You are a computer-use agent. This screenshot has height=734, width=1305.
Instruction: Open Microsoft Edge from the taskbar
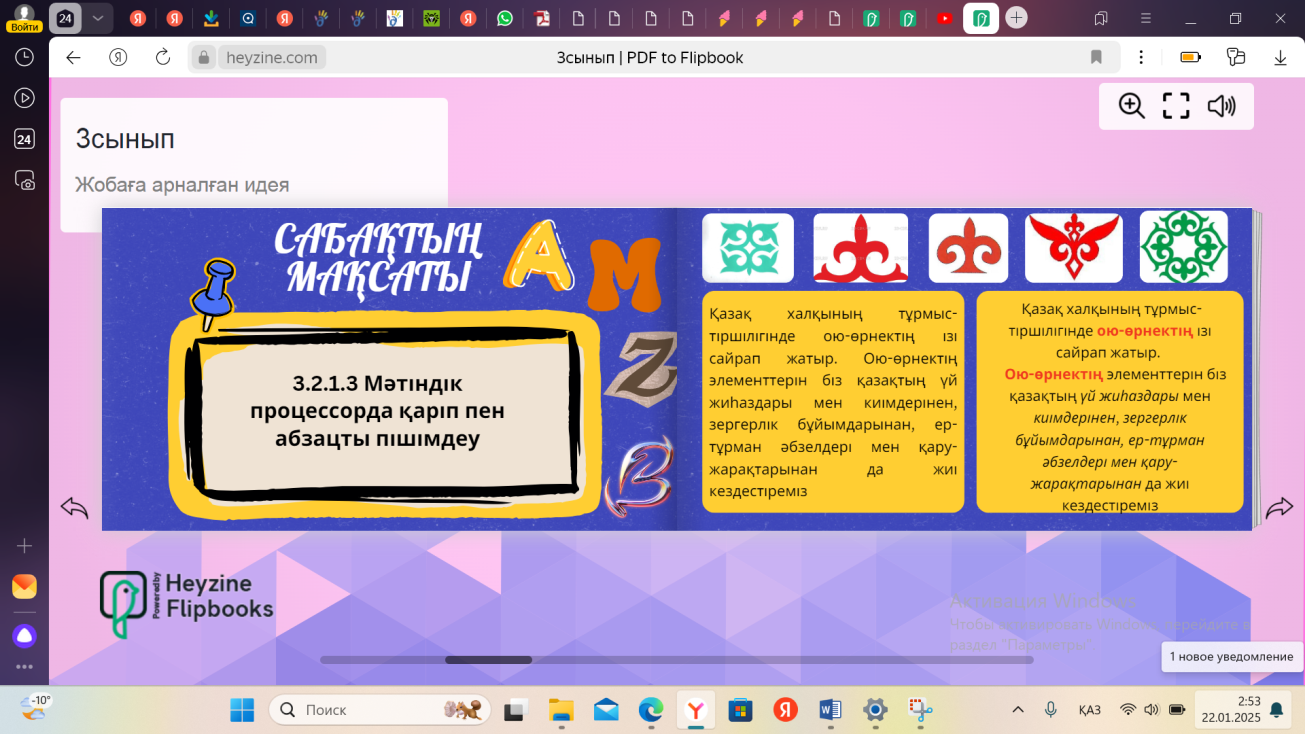click(x=650, y=710)
